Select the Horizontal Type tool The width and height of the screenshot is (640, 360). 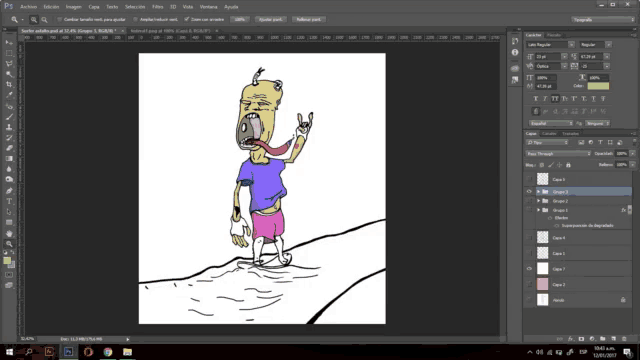[9, 201]
